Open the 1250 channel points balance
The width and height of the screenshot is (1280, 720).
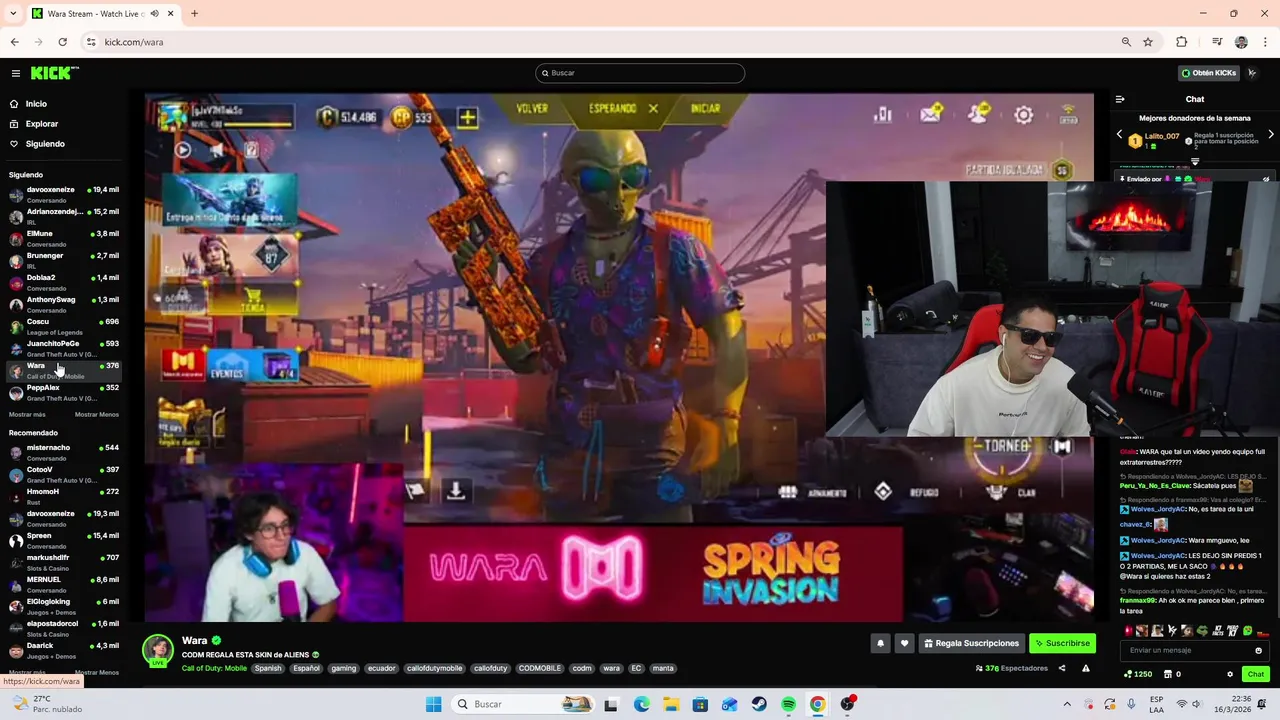[x=1139, y=674]
